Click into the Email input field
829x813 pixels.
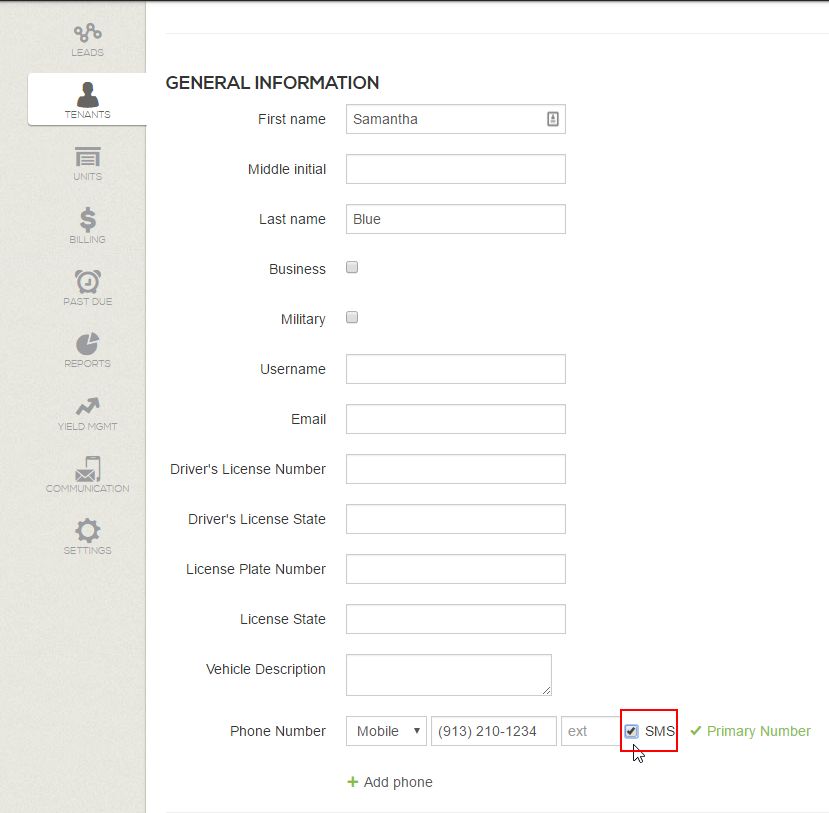tap(455, 419)
